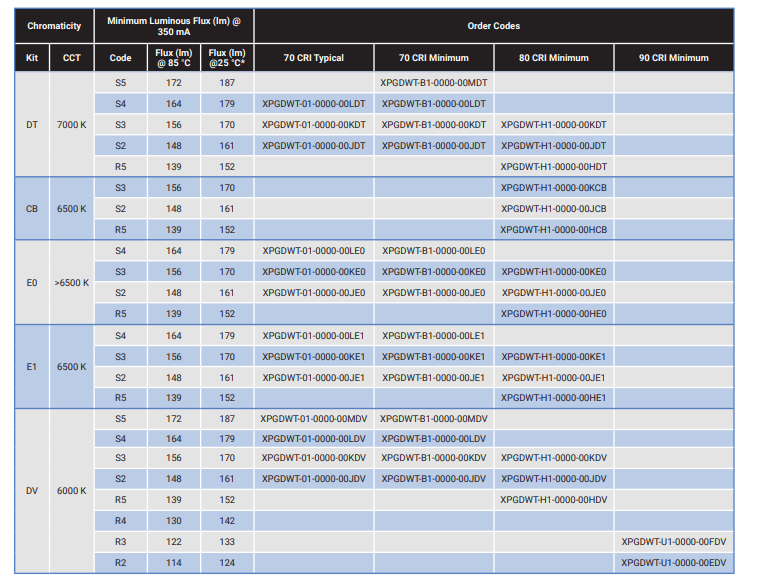Click order code XPGDWT-B1-0000-00KDV

[434, 458]
